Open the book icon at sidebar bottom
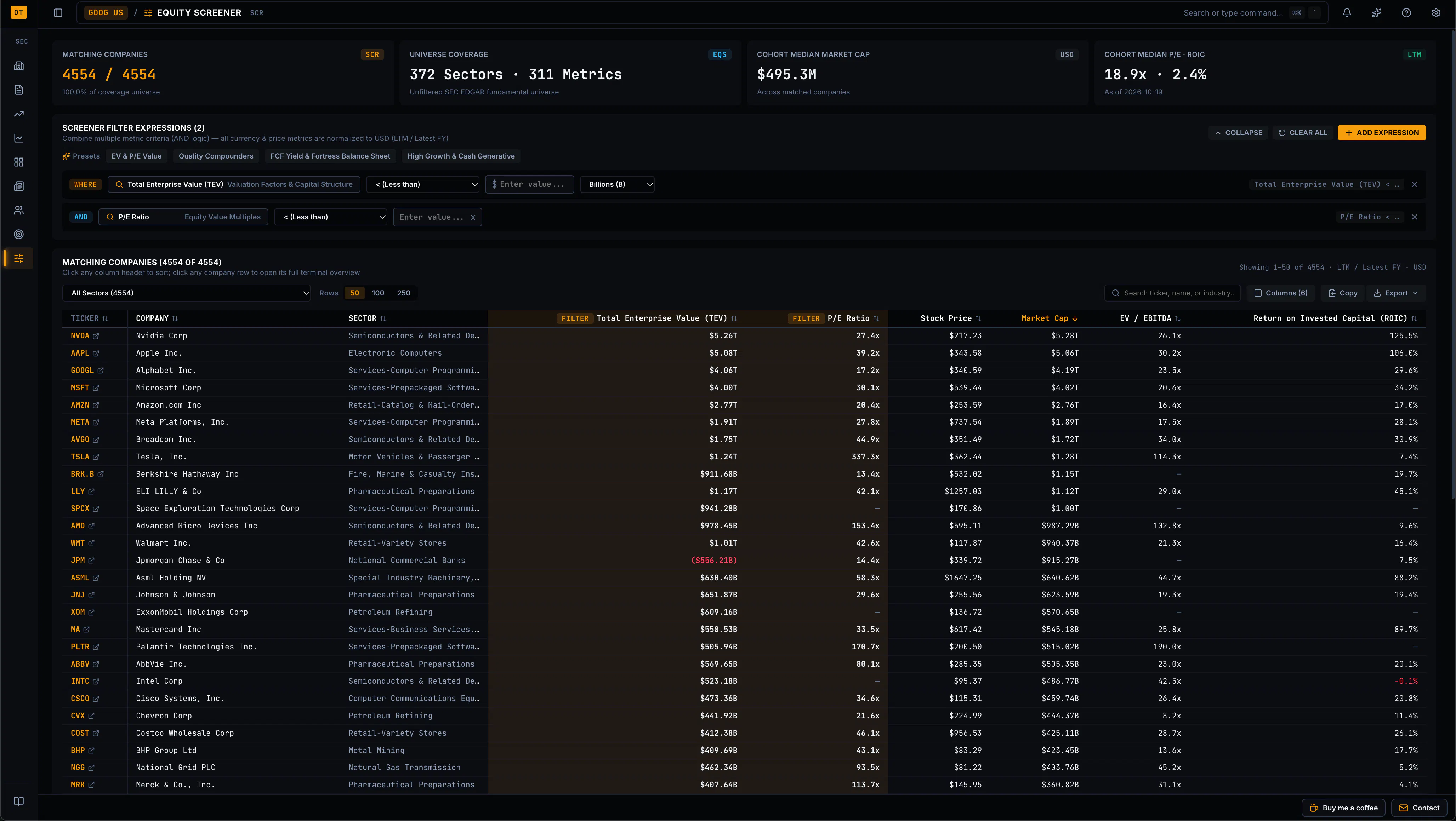1456x821 pixels. click(19, 801)
